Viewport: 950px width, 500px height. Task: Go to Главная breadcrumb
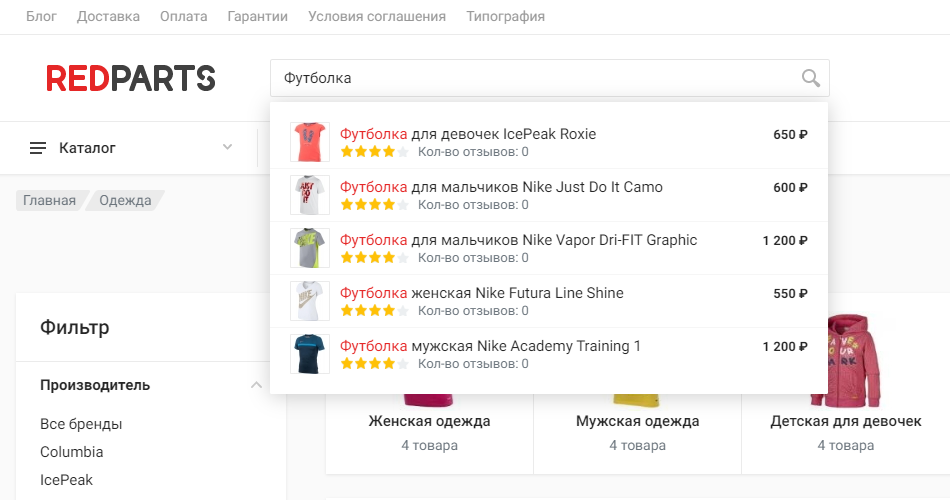click(49, 201)
